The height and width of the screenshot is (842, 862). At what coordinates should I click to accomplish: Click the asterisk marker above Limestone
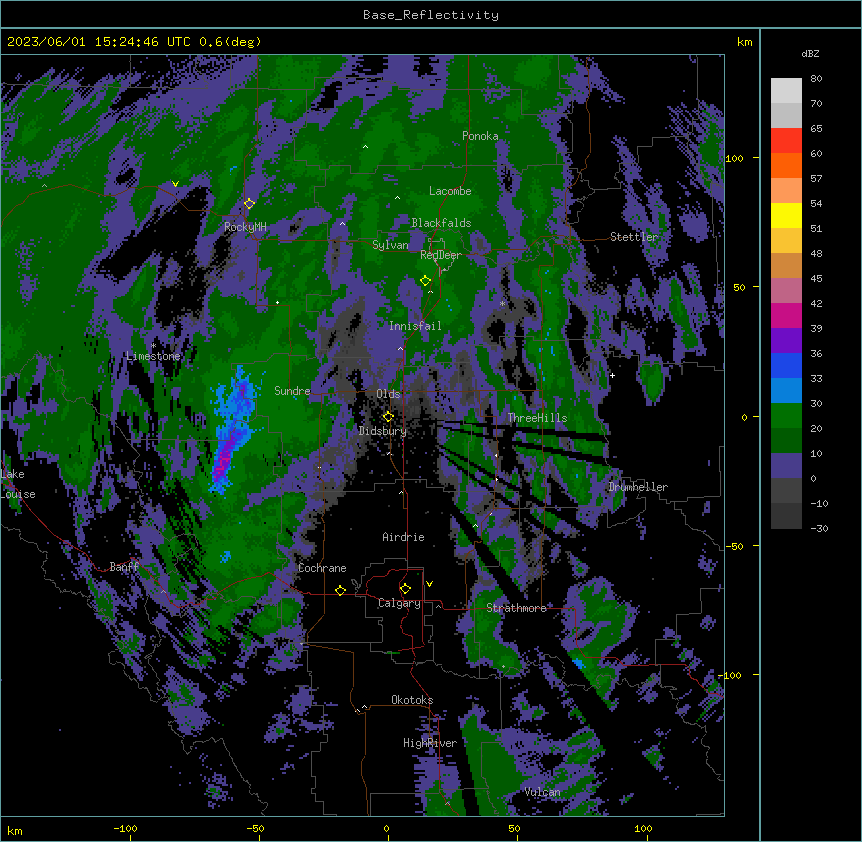tap(153, 346)
